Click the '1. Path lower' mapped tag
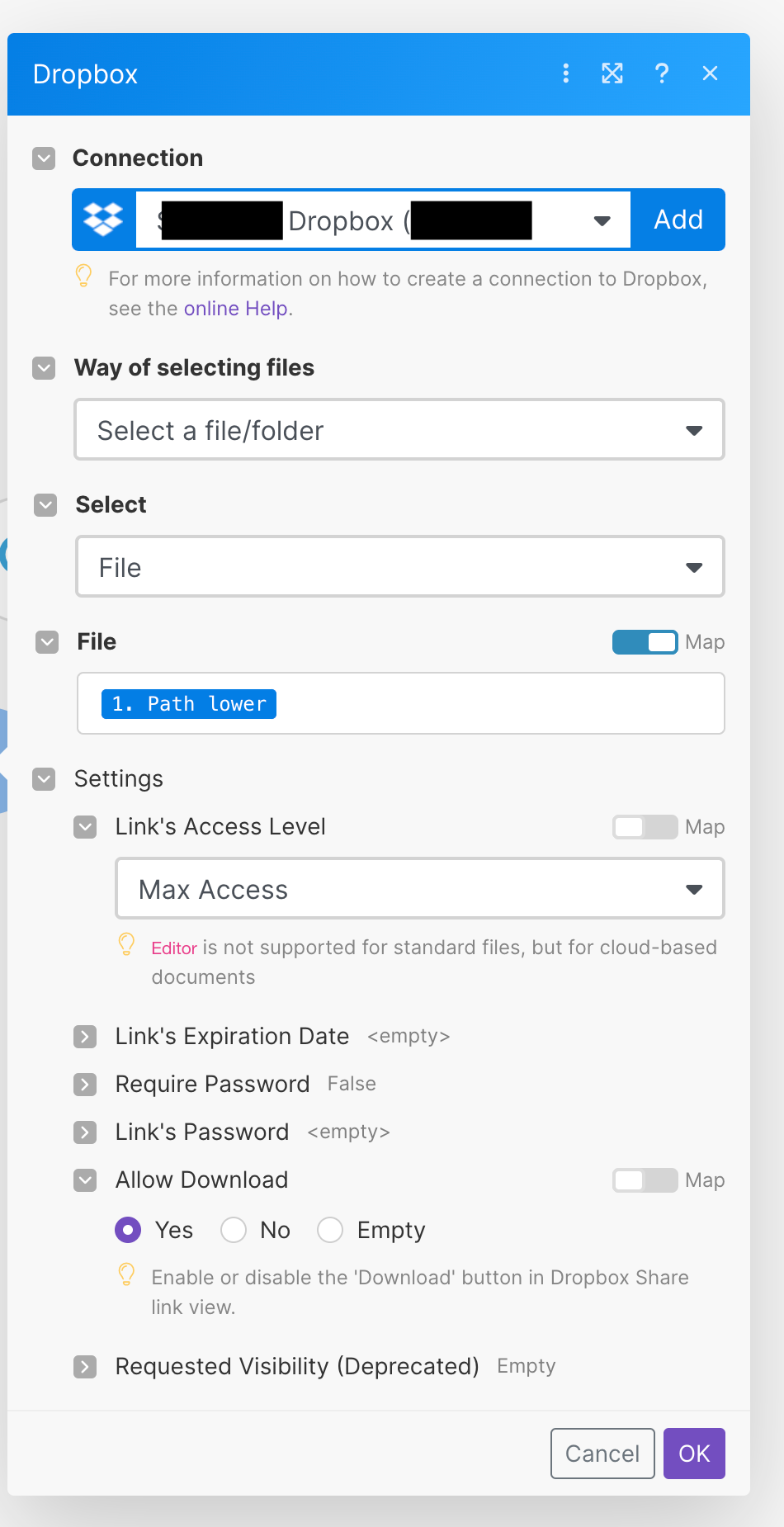This screenshot has width=784, height=1527. pos(189,704)
